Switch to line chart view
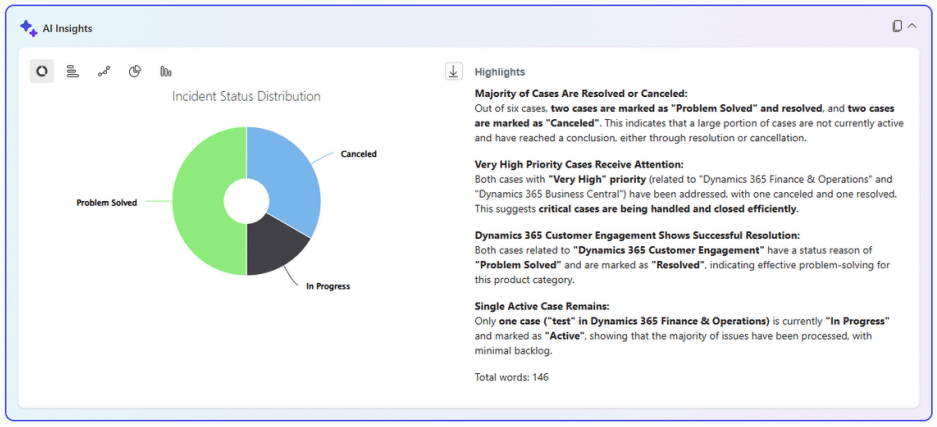Image resolution: width=937 pixels, height=427 pixels. (104, 71)
